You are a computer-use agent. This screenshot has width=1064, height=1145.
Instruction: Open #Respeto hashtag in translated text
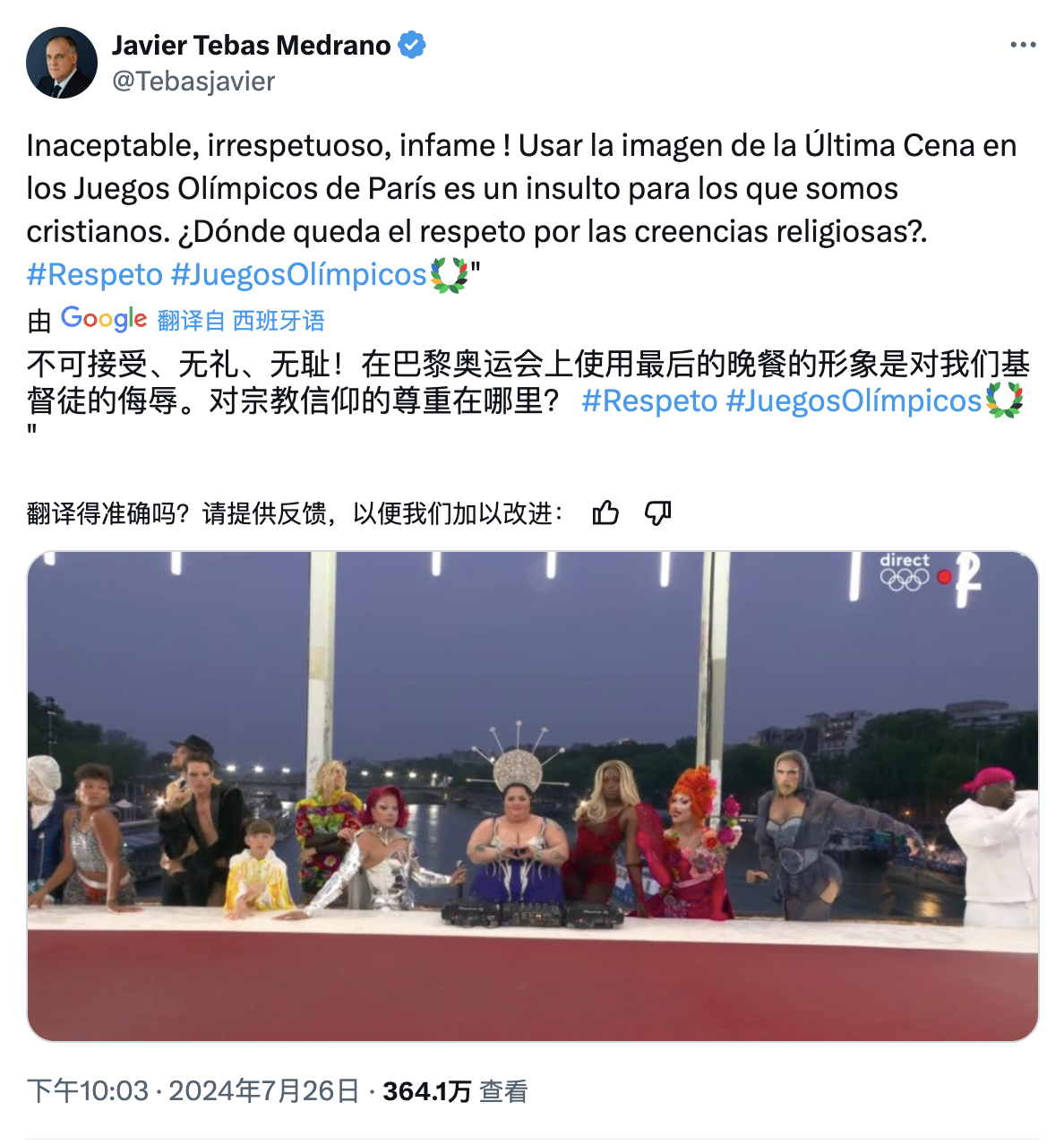click(x=650, y=400)
